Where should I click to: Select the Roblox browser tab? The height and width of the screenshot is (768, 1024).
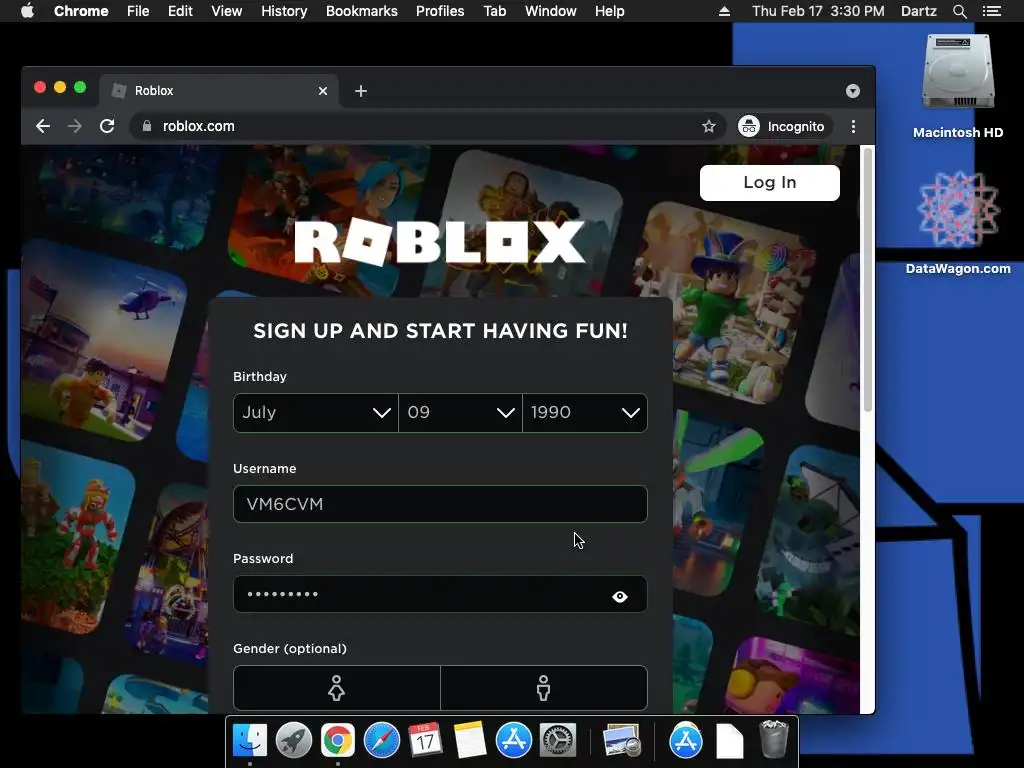click(x=219, y=91)
